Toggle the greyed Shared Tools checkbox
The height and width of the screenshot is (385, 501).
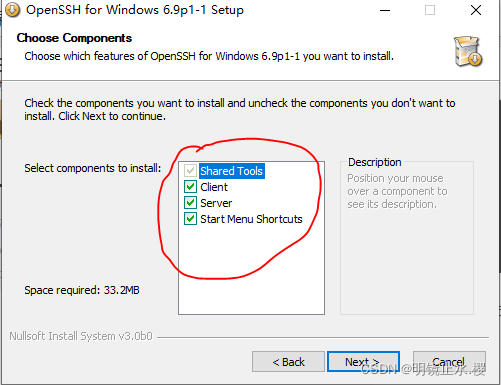click(x=190, y=171)
